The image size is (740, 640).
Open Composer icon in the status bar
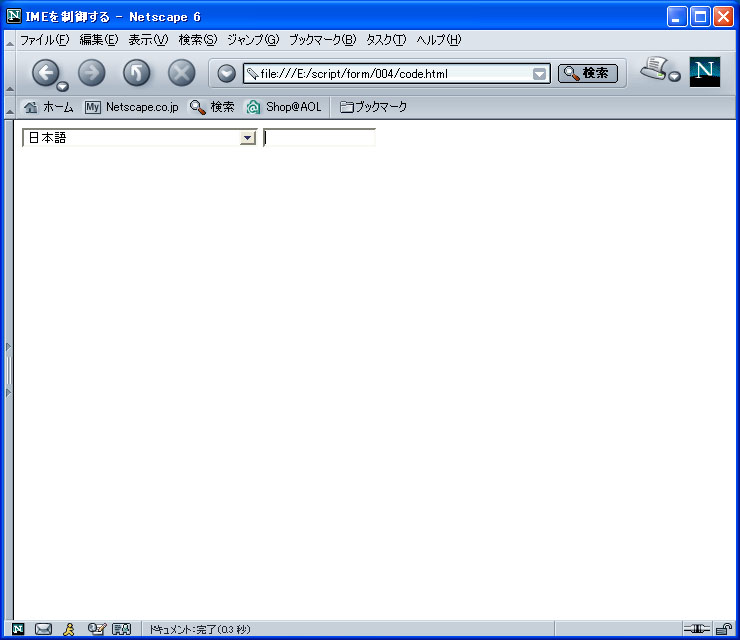click(x=97, y=629)
